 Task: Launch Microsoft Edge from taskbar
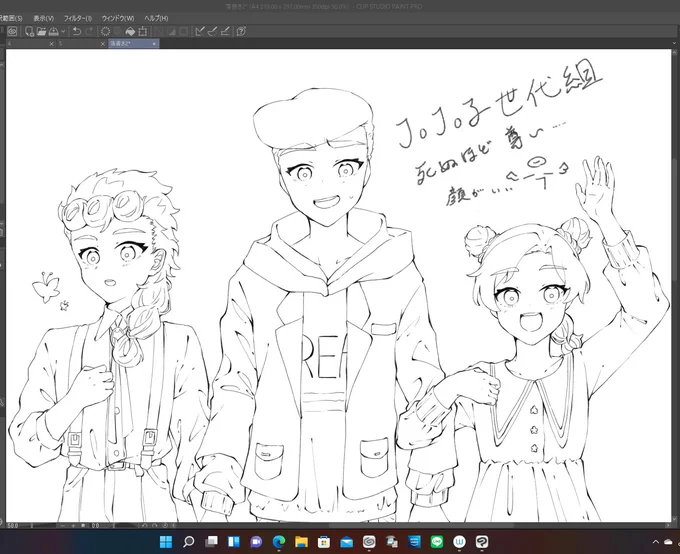[279, 541]
